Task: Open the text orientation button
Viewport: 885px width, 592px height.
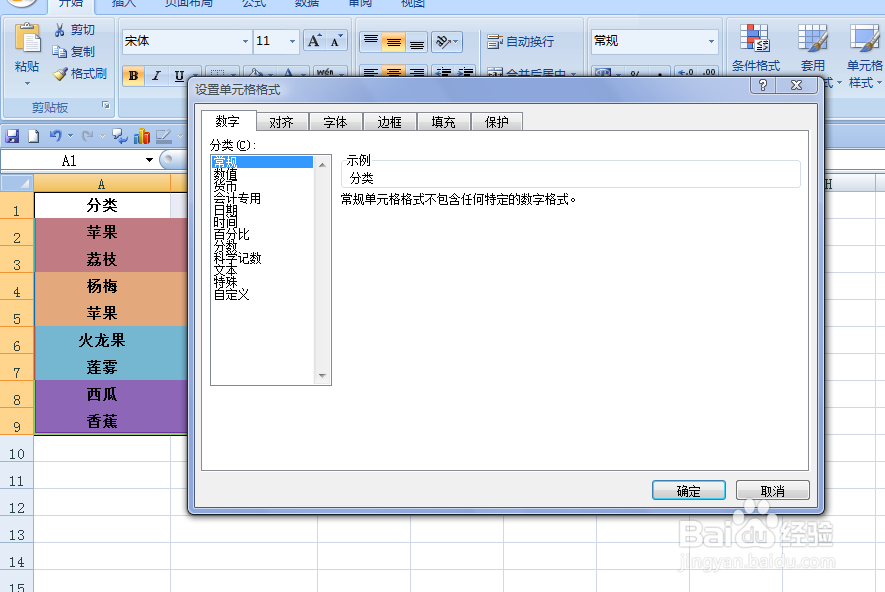Action: pos(443,41)
